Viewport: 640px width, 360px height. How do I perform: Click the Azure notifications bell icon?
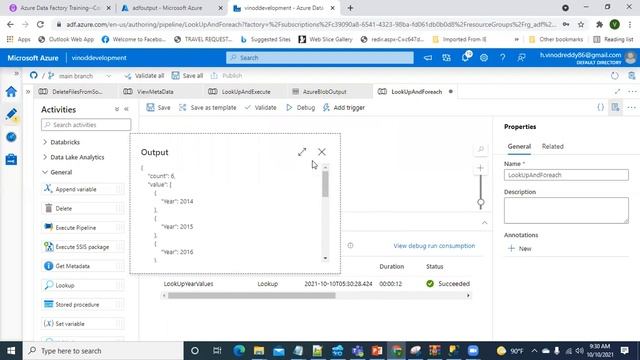(465, 58)
